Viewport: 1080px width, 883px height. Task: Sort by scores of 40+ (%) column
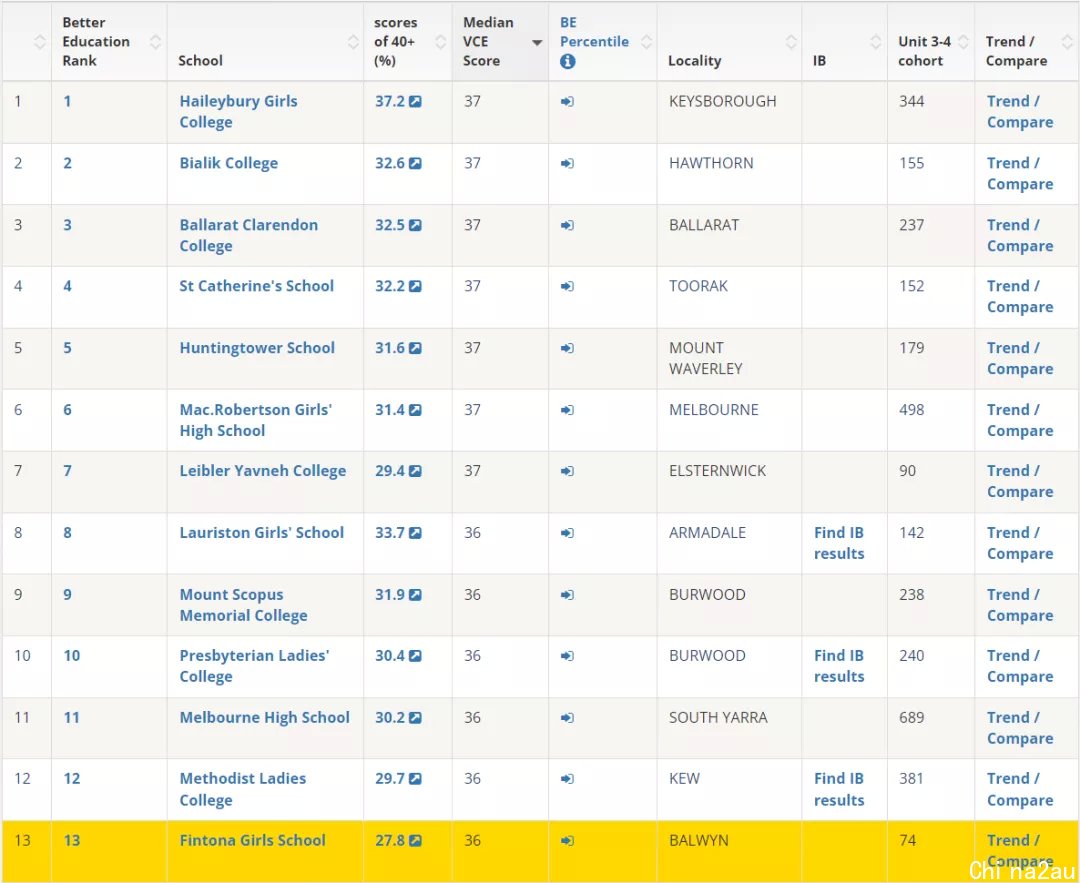pos(408,41)
